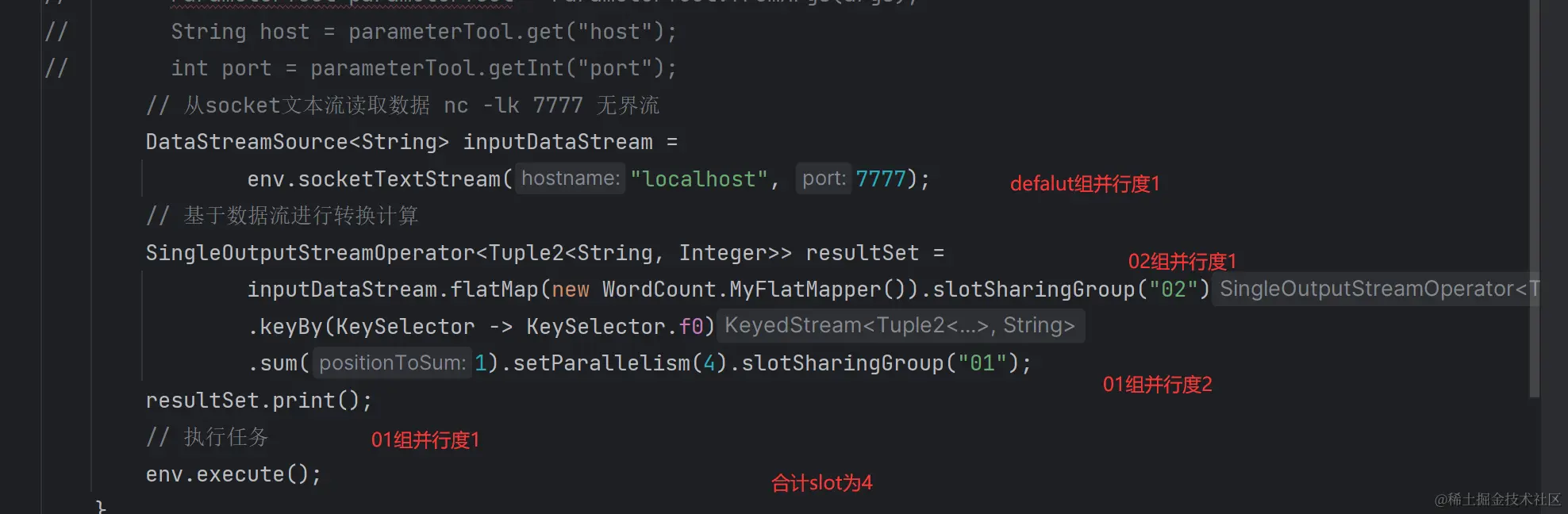The height and width of the screenshot is (514, 1568).
Task: Click the 'positionToSum:' inlay hint
Action: click(392, 363)
